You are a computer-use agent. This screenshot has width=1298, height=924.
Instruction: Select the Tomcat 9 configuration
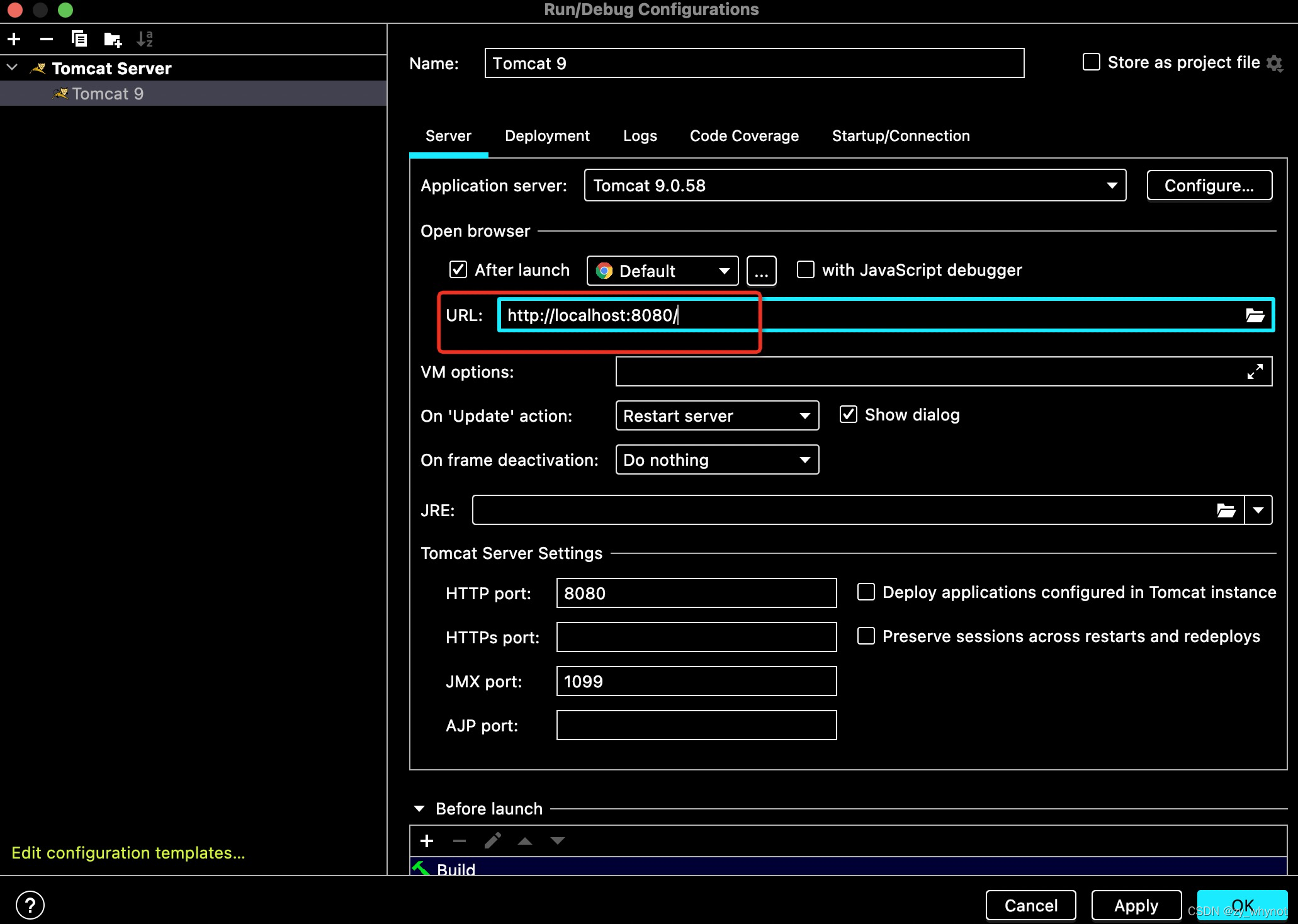193,93
